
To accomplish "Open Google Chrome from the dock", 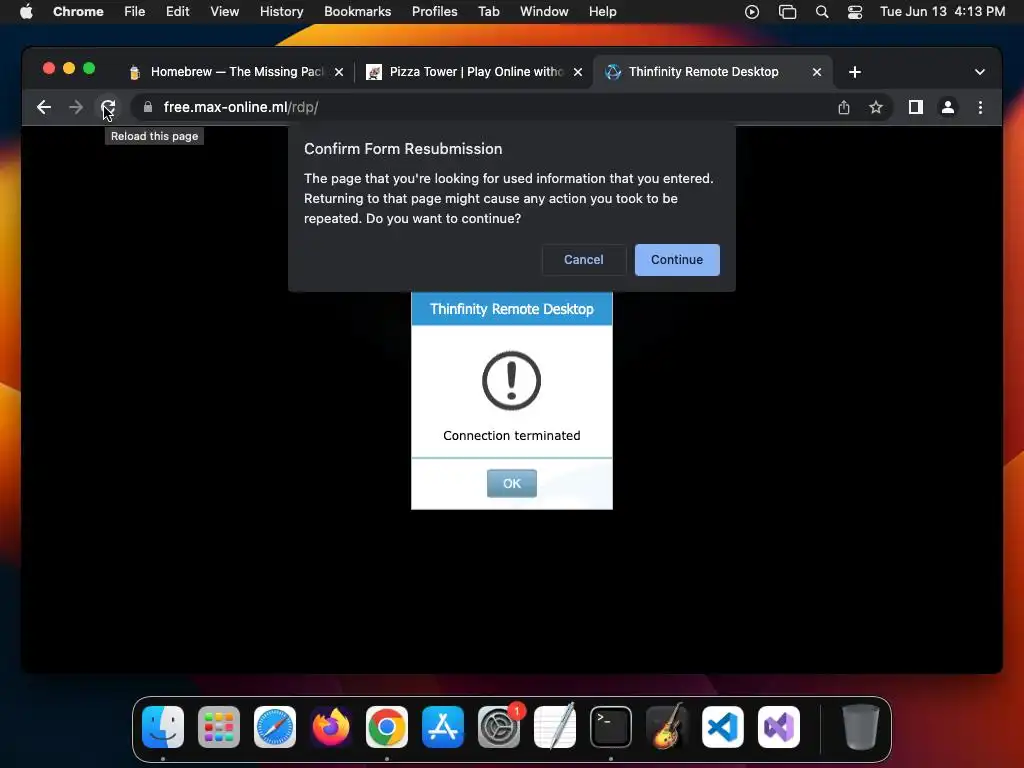I will pyautogui.click(x=387, y=727).
